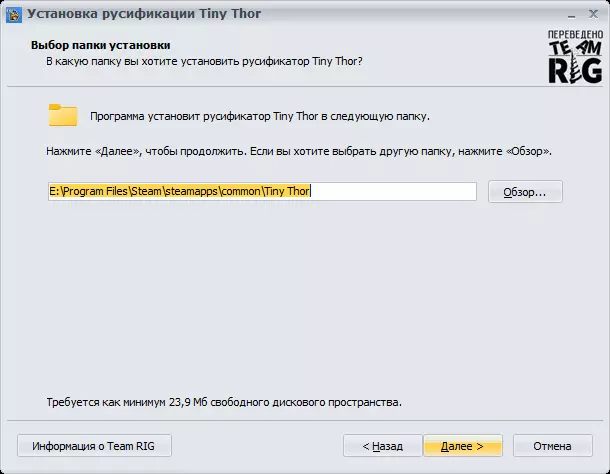
Task: Click the 23,9 Мб disk space requirement text
Action: pos(224,403)
